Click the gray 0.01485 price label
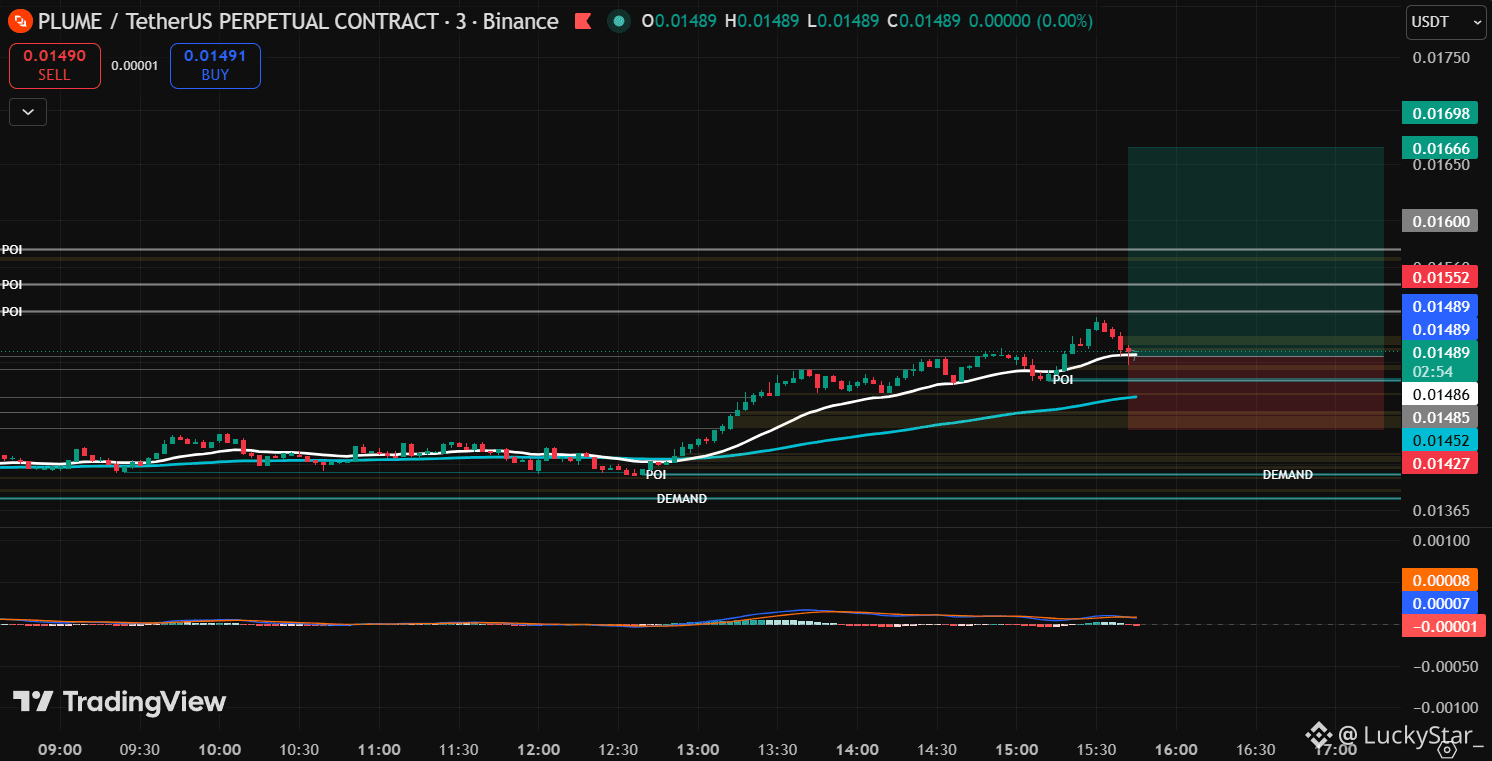The width and height of the screenshot is (1492, 761). pyautogui.click(x=1441, y=417)
